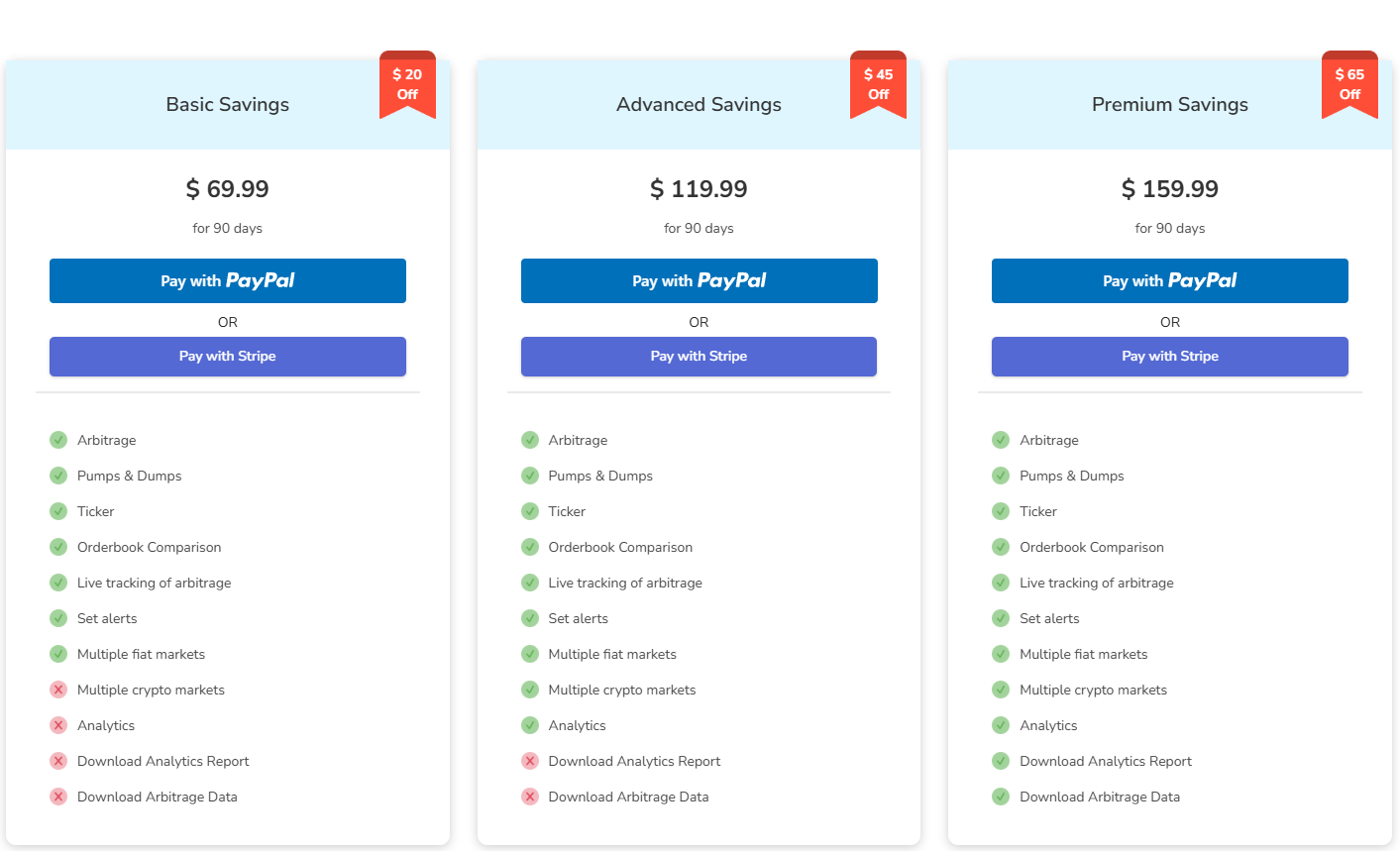The image size is (1400, 851).
Task: Click Pay with PayPal for Basic Savings
Action: (227, 280)
